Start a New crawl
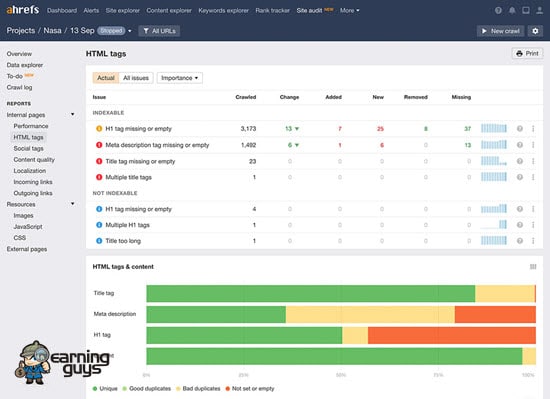Image resolution: width=550 pixels, height=399 pixels. coord(501,31)
